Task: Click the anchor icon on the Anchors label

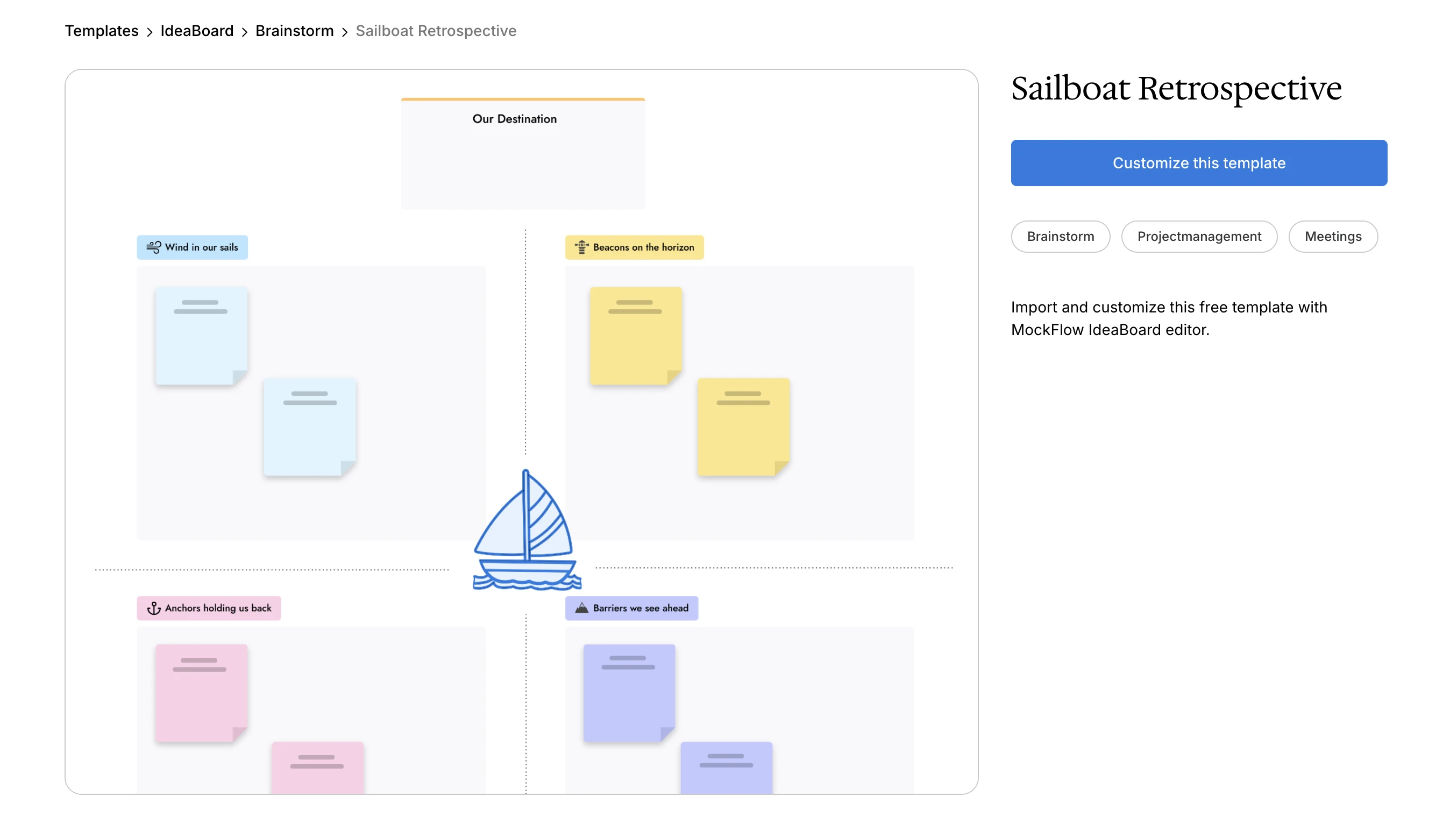Action: [154, 608]
